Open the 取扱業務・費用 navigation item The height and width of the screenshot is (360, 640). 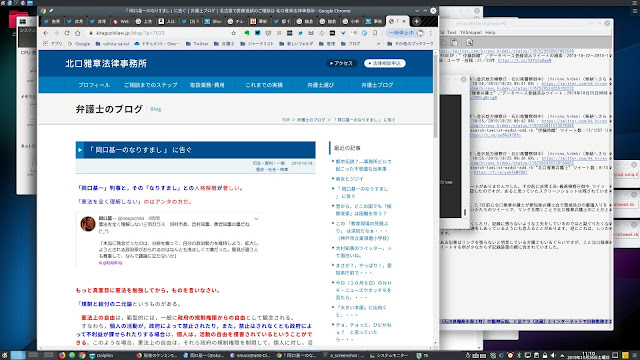click(x=207, y=85)
